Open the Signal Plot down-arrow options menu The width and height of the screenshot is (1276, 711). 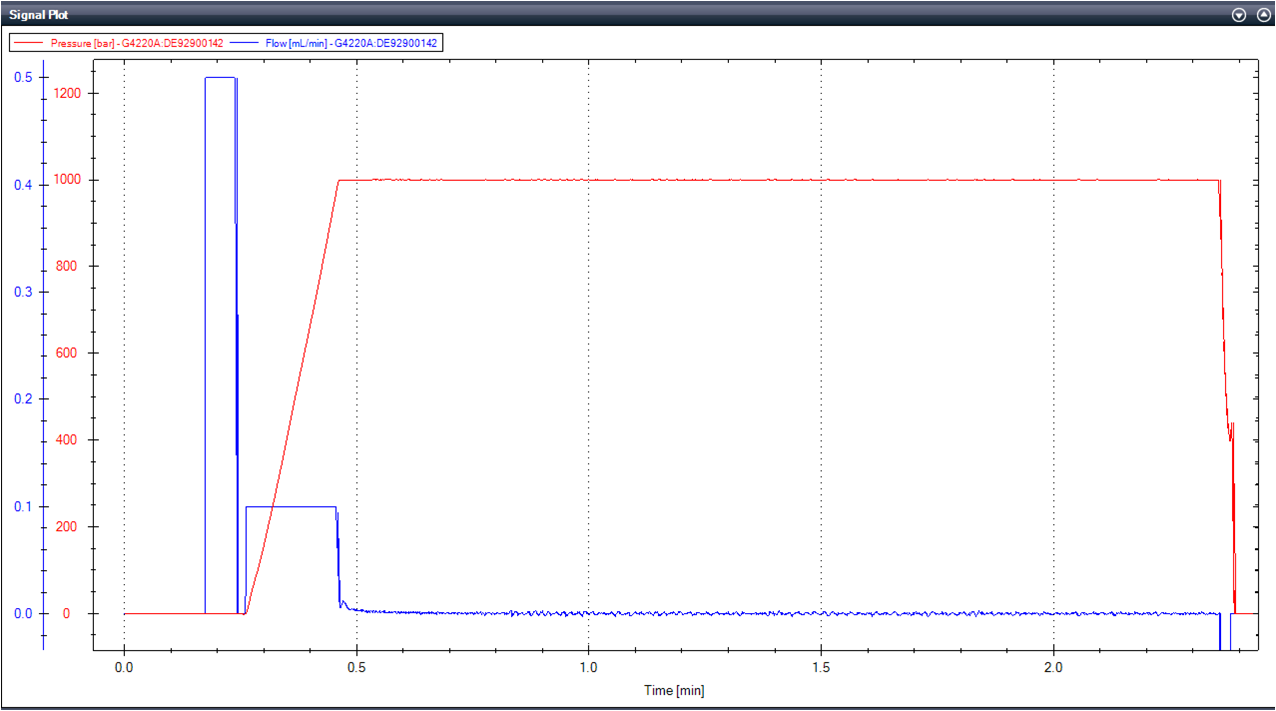click(x=1239, y=15)
